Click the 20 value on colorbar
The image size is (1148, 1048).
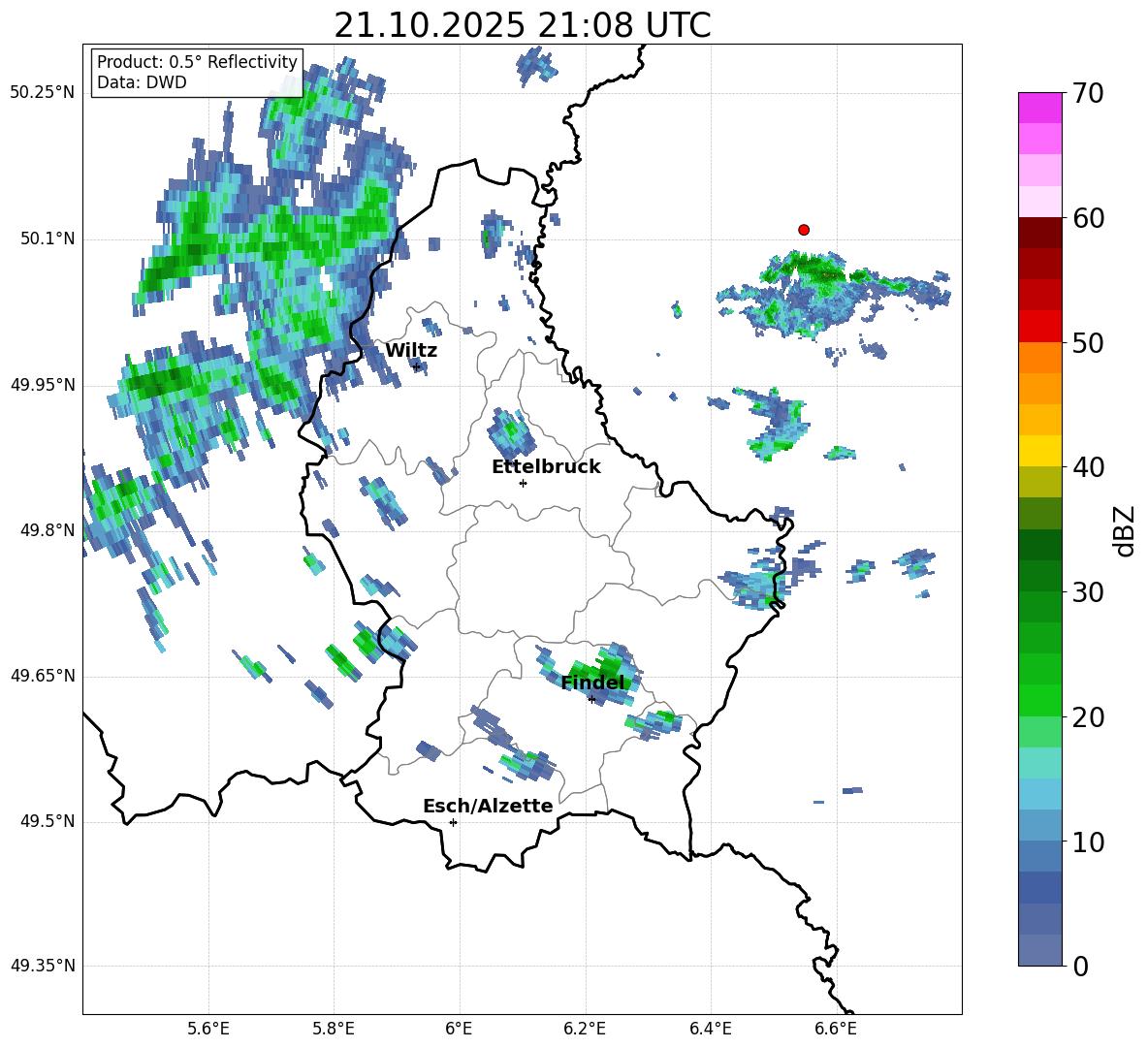1088,717
